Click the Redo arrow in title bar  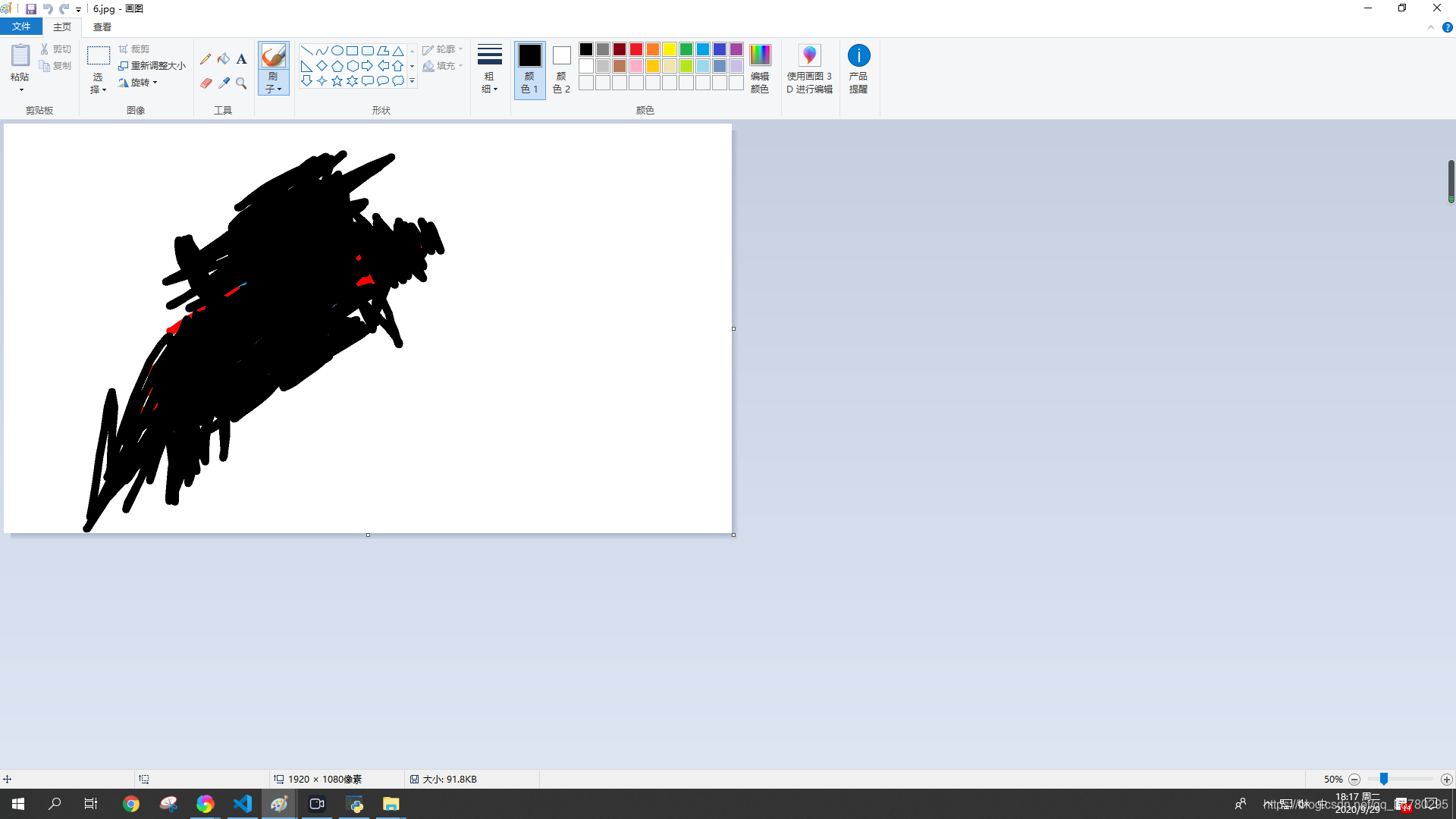pyautogui.click(x=64, y=8)
